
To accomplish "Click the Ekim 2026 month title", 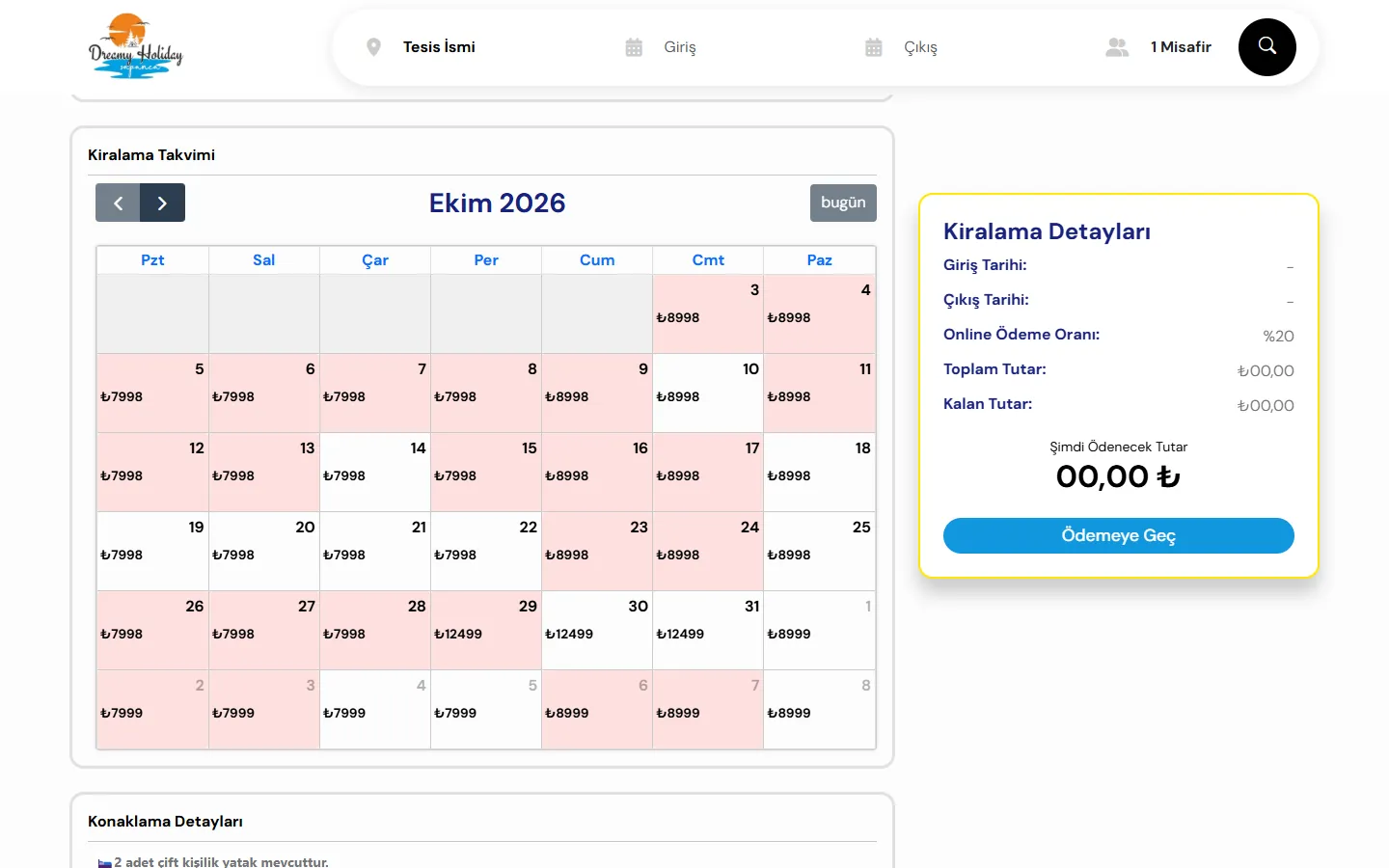I will click(x=497, y=203).
